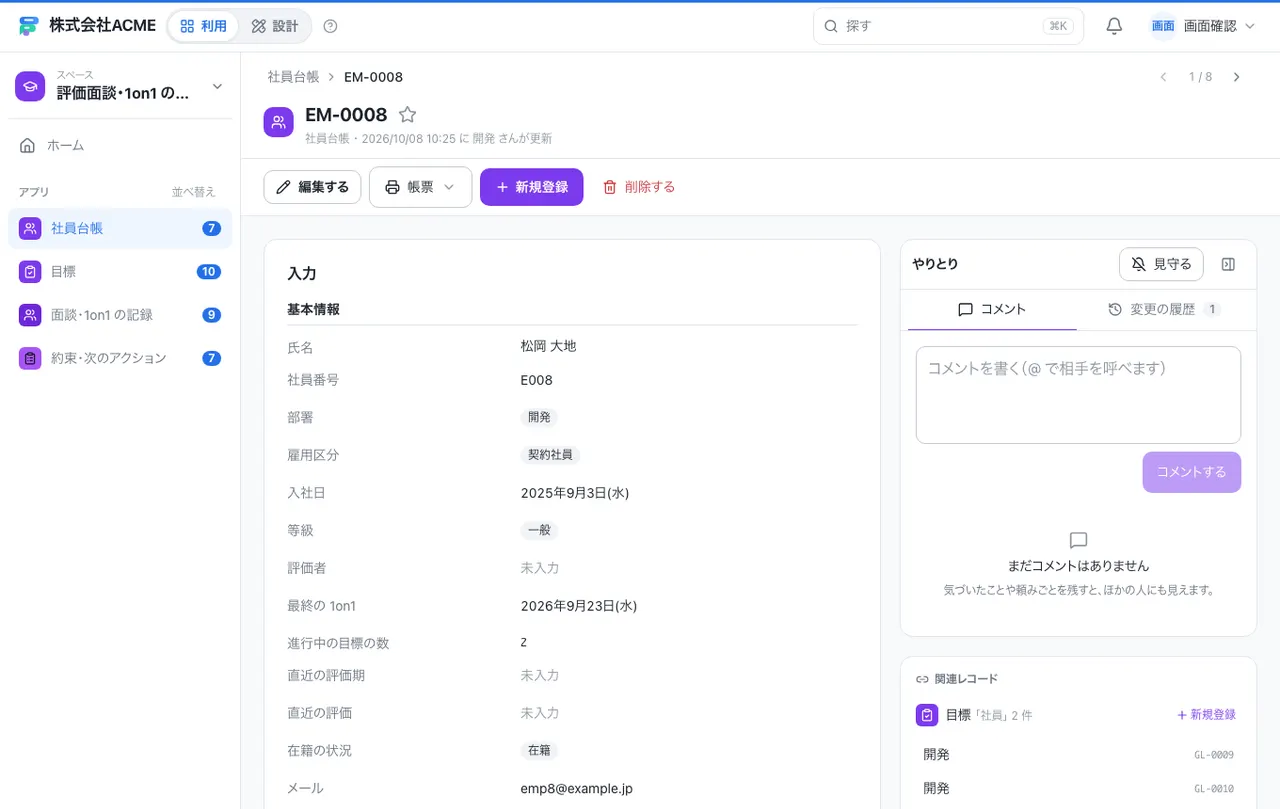Image resolution: width=1280 pixels, height=809 pixels.
Task: Star the EM-0008 record as favorite
Action: [x=407, y=115]
